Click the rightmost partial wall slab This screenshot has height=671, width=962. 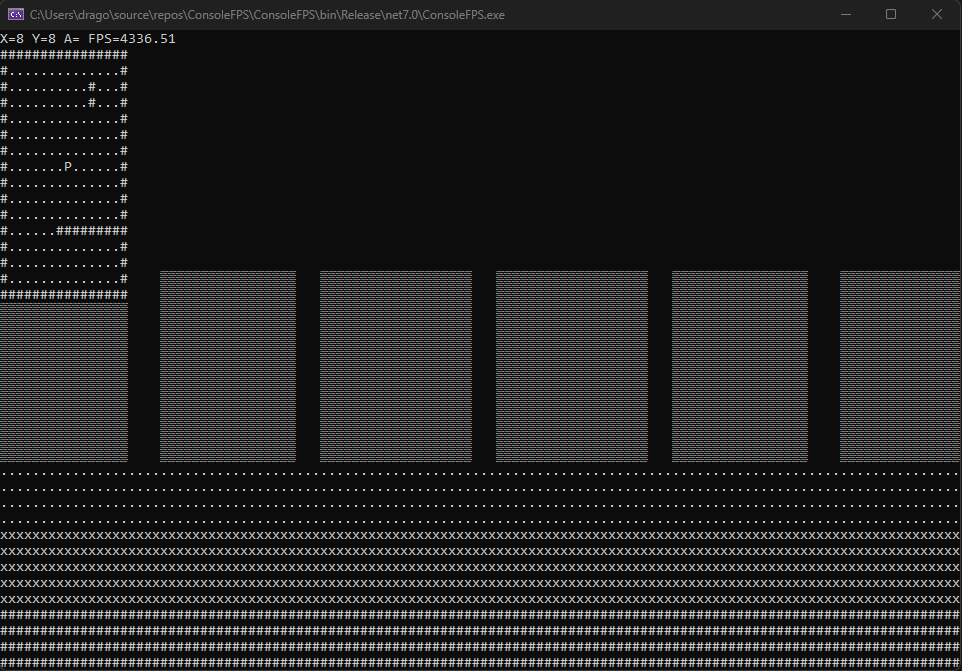click(x=900, y=365)
